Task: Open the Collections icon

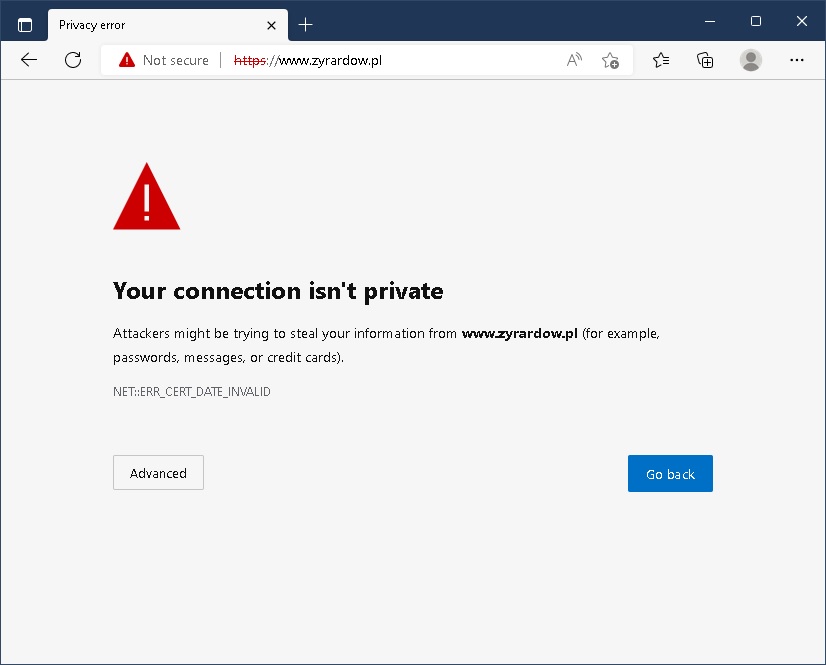Action: click(x=705, y=60)
